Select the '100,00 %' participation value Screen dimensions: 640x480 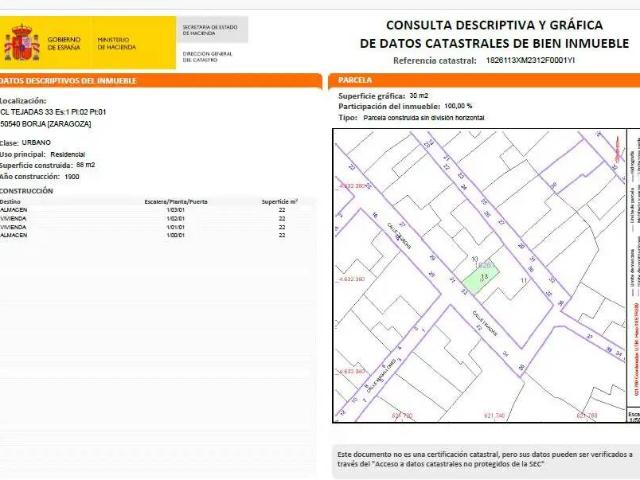coord(458,106)
